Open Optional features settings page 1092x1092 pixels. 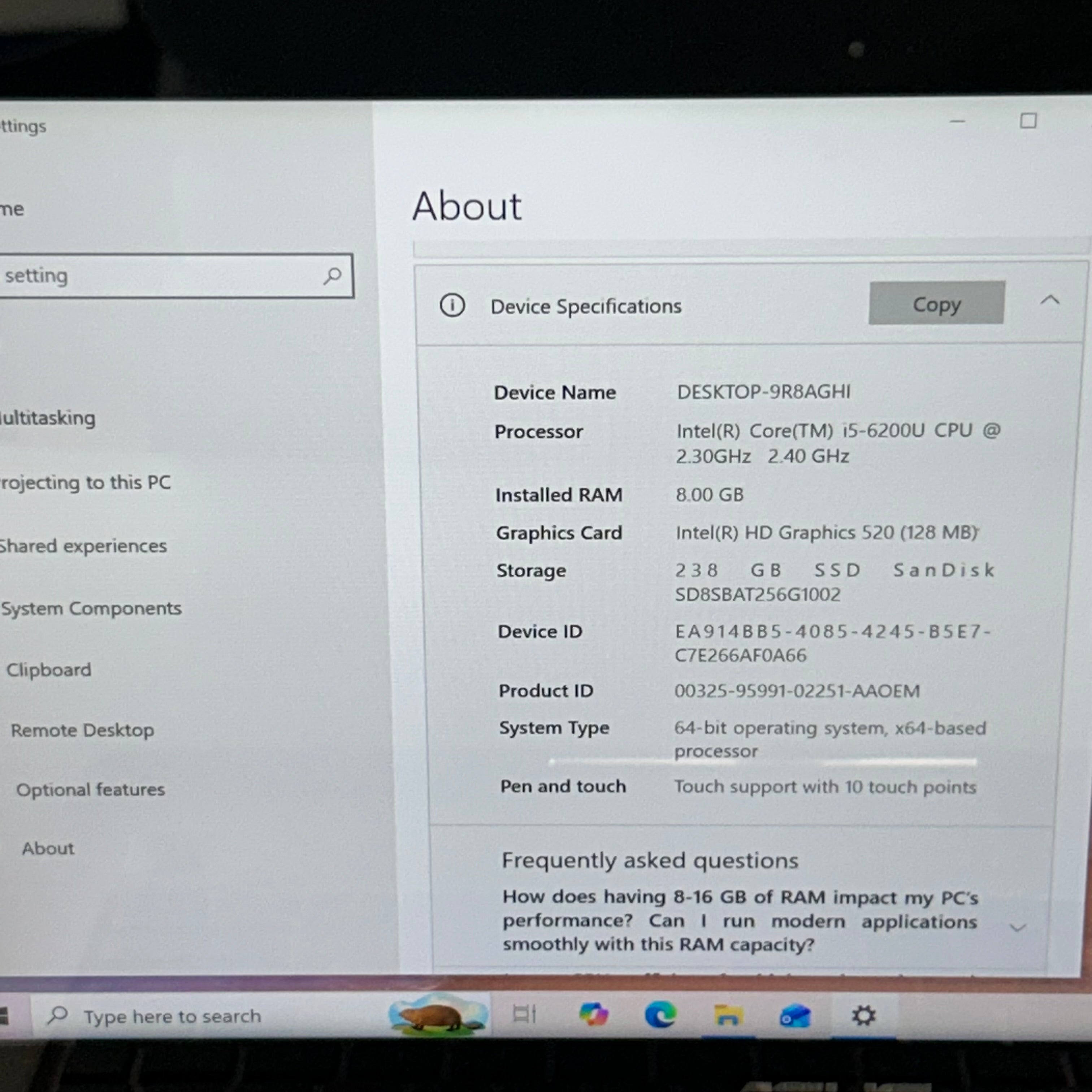point(90,790)
